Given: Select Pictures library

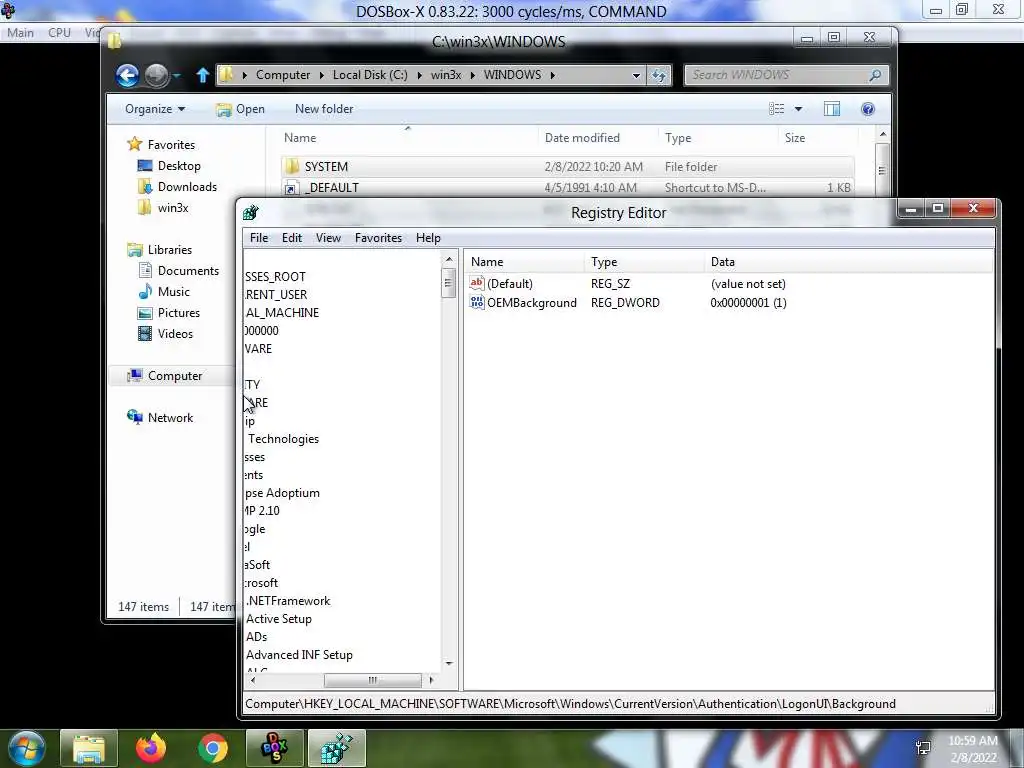Looking at the screenshot, I should click(x=169, y=313).
